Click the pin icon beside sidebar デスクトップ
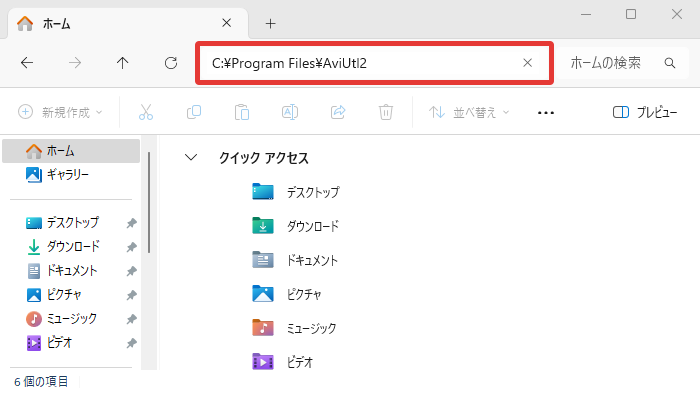This screenshot has width=700, height=394. tap(131, 223)
